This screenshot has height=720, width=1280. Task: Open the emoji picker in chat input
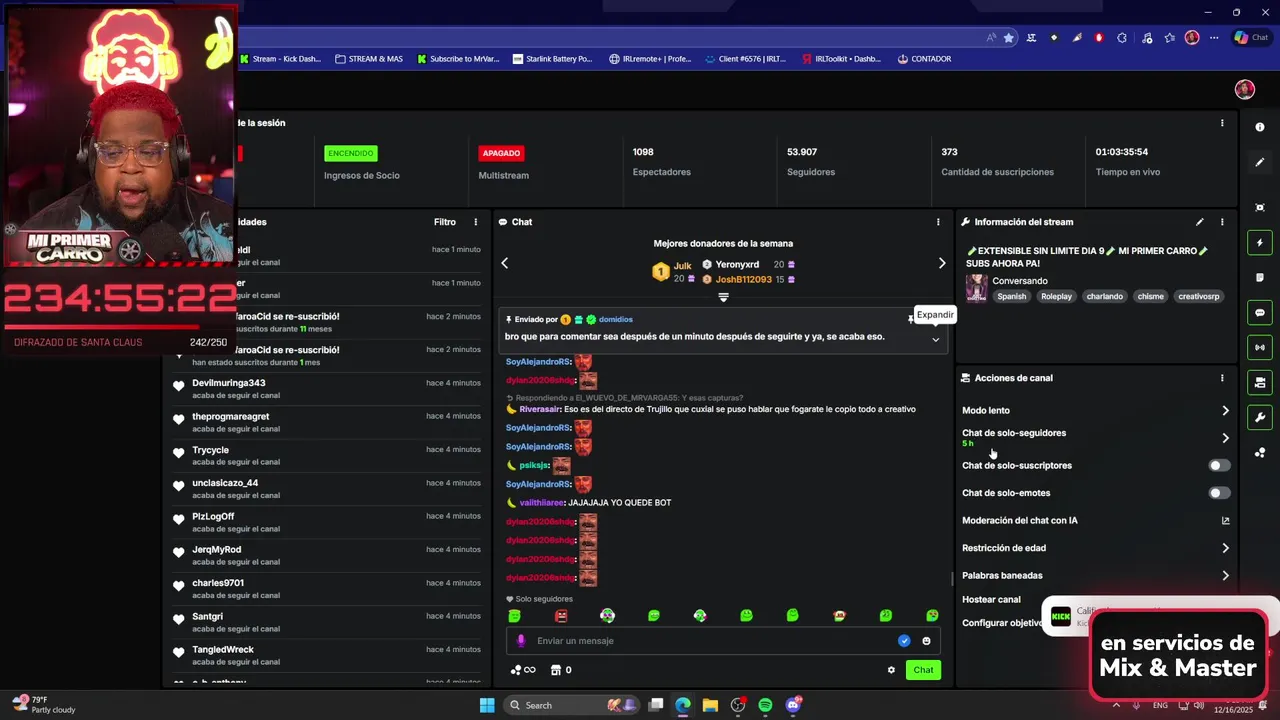pyautogui.click(x=926, y=641)
